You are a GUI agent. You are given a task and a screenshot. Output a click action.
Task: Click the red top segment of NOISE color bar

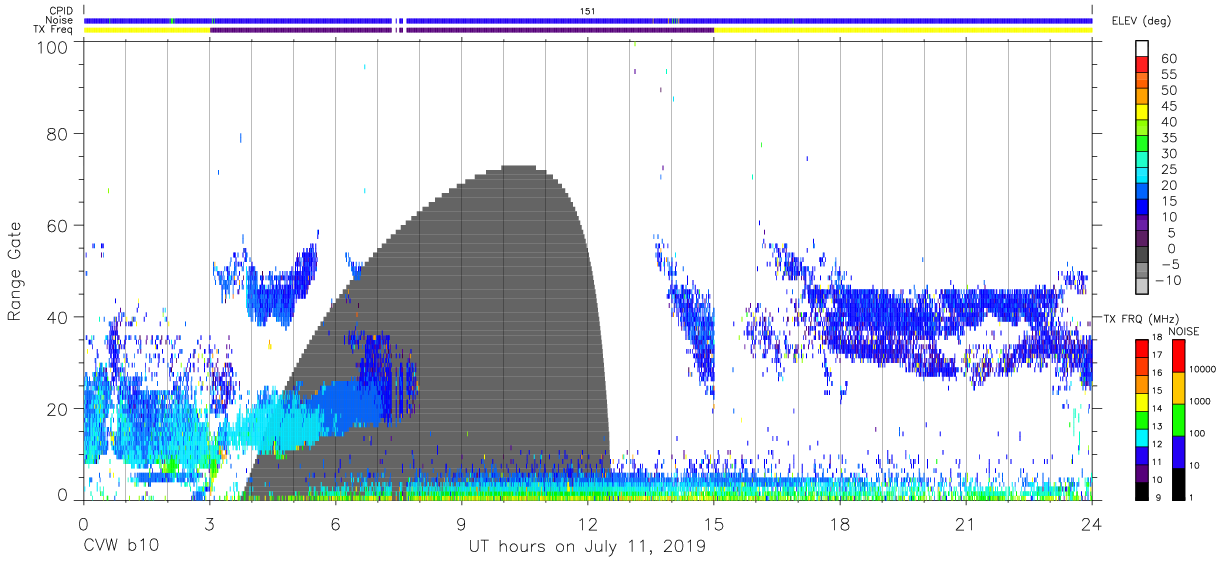coord(1177,357)
